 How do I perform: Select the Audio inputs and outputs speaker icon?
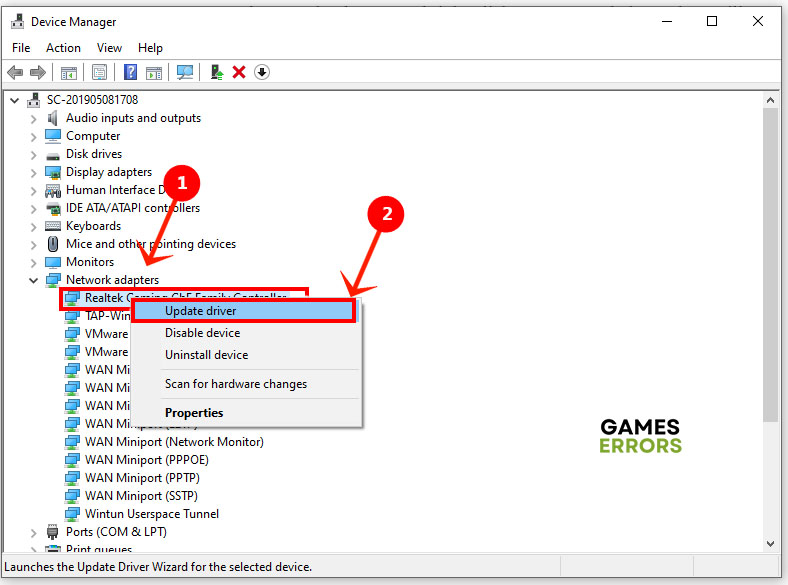[x=52, y=118]
